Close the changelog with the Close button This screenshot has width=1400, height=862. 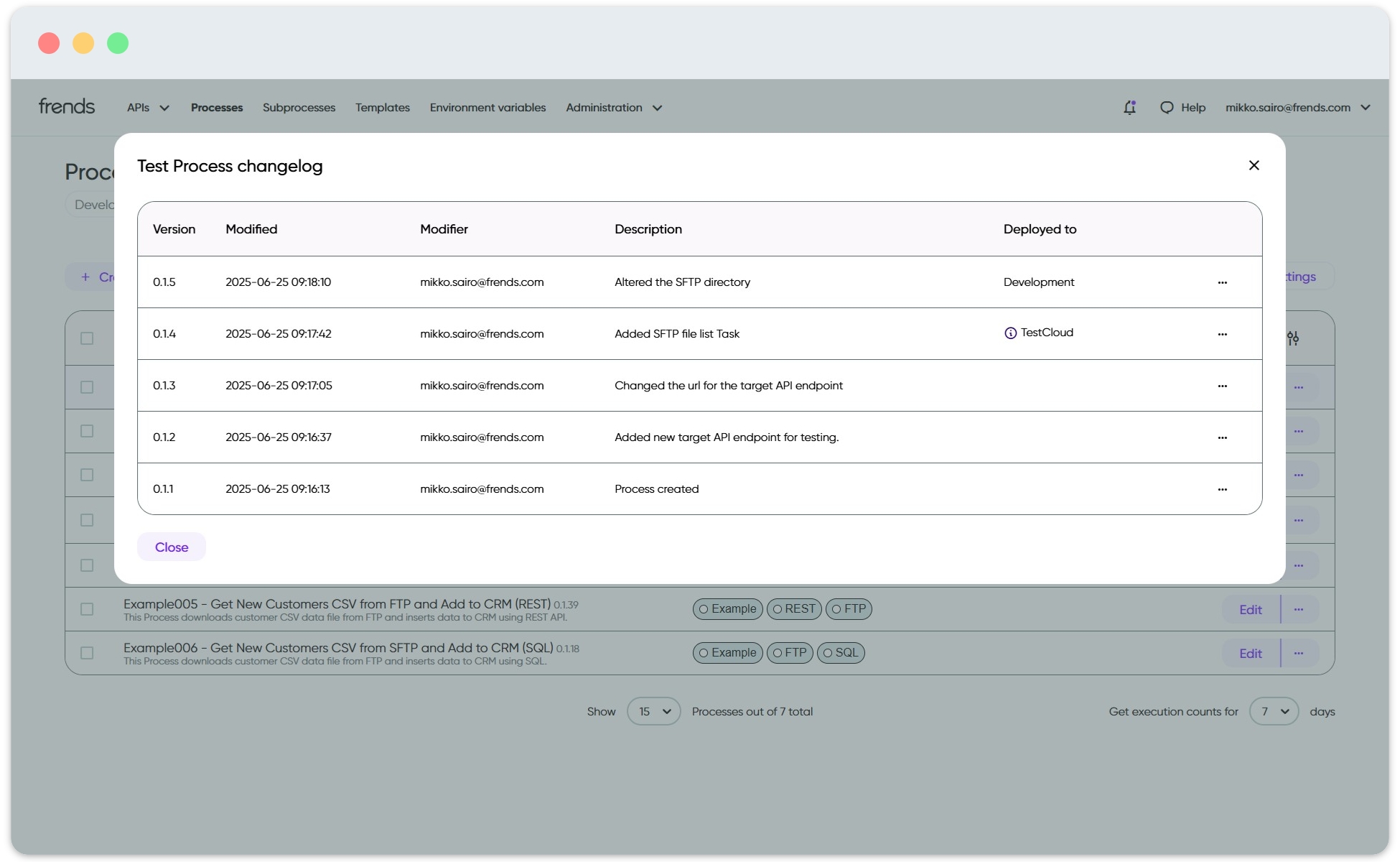click(171, 547)
